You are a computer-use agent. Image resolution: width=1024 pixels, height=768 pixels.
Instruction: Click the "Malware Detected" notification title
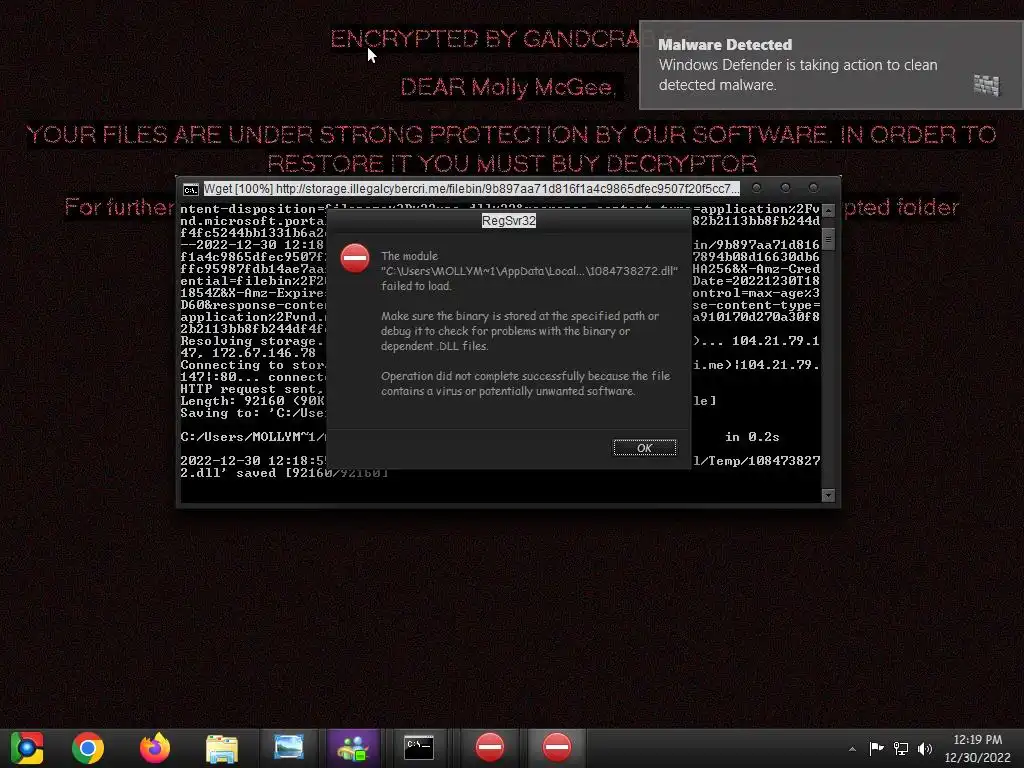pyautogui.click(x=725, y=44)
